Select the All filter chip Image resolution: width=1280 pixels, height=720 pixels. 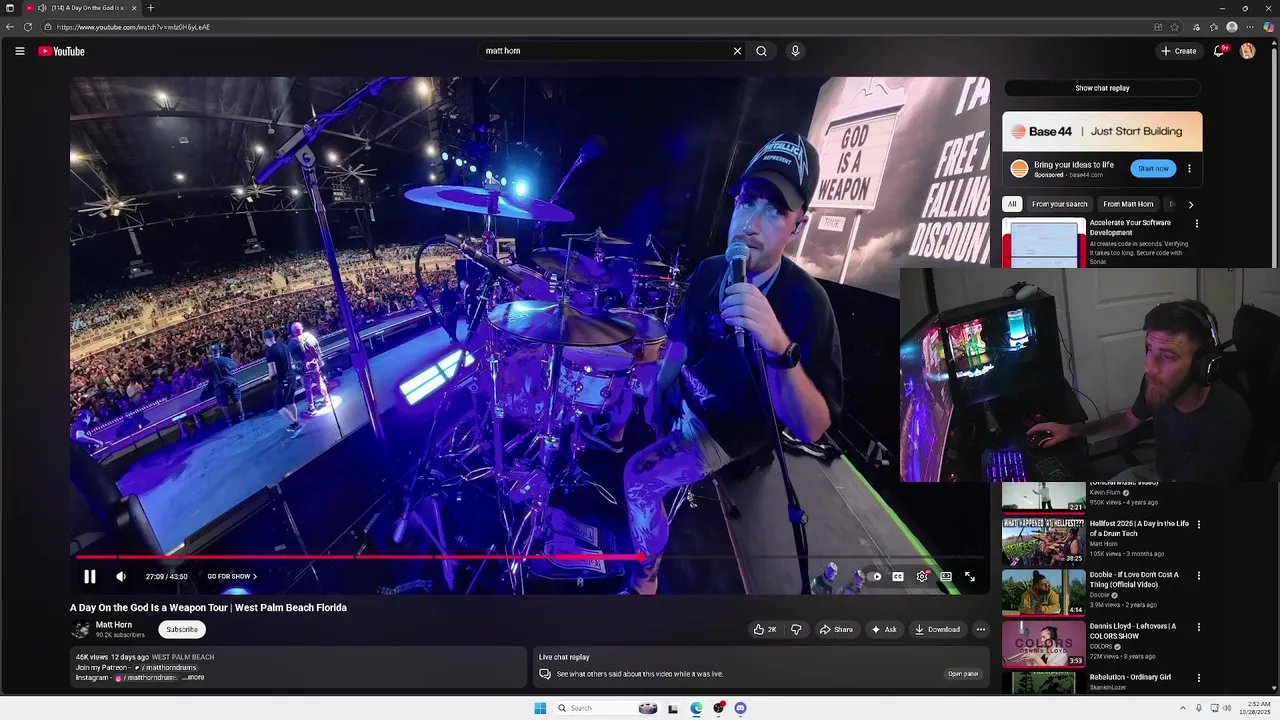coord(1012,204)
